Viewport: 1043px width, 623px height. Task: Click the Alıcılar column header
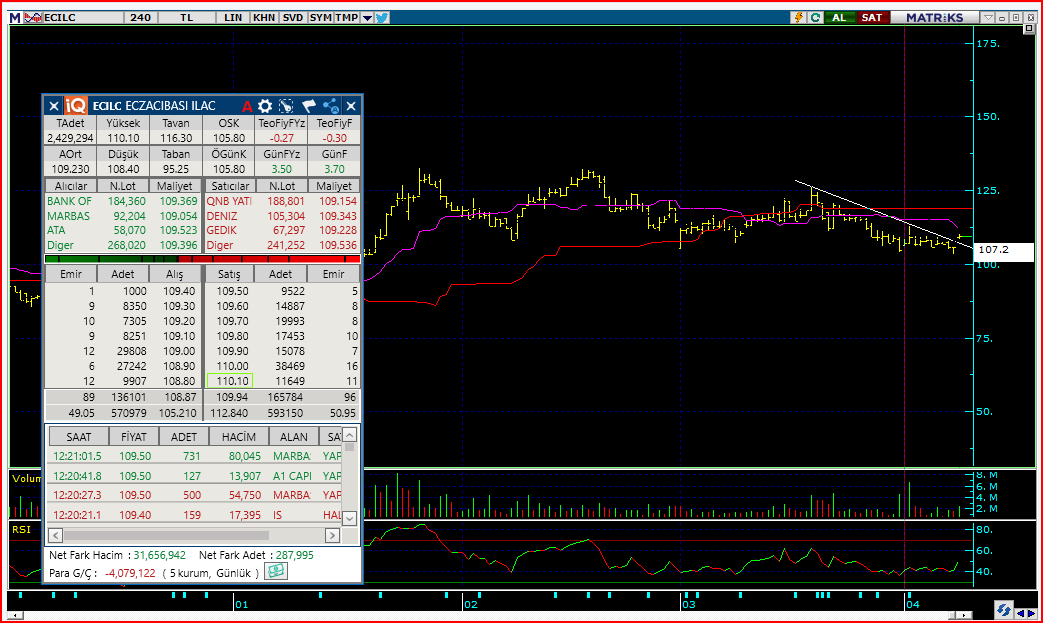coord(71,186)
